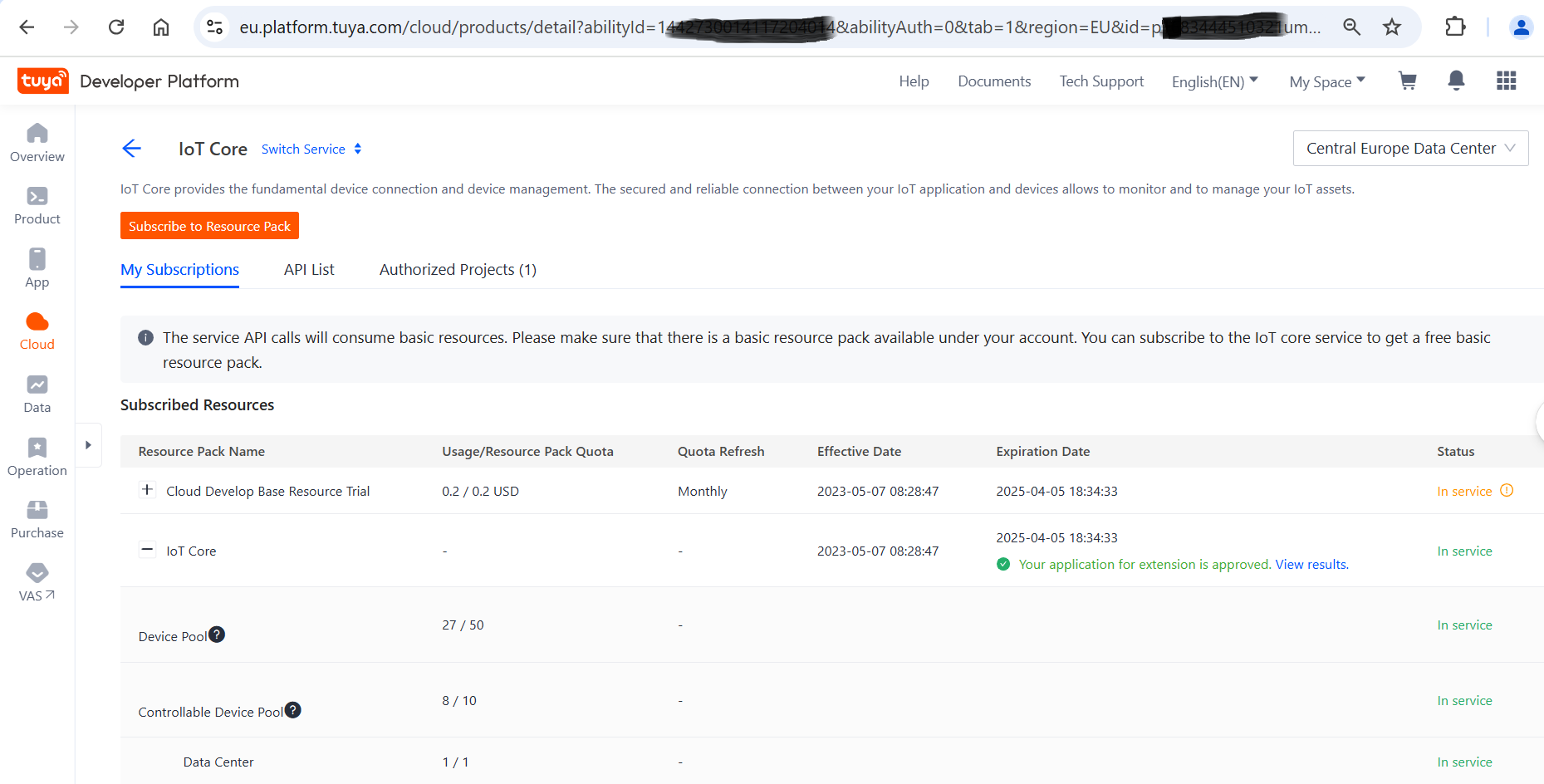Click Subscribe to Resource Pack button

click(209, 226)
